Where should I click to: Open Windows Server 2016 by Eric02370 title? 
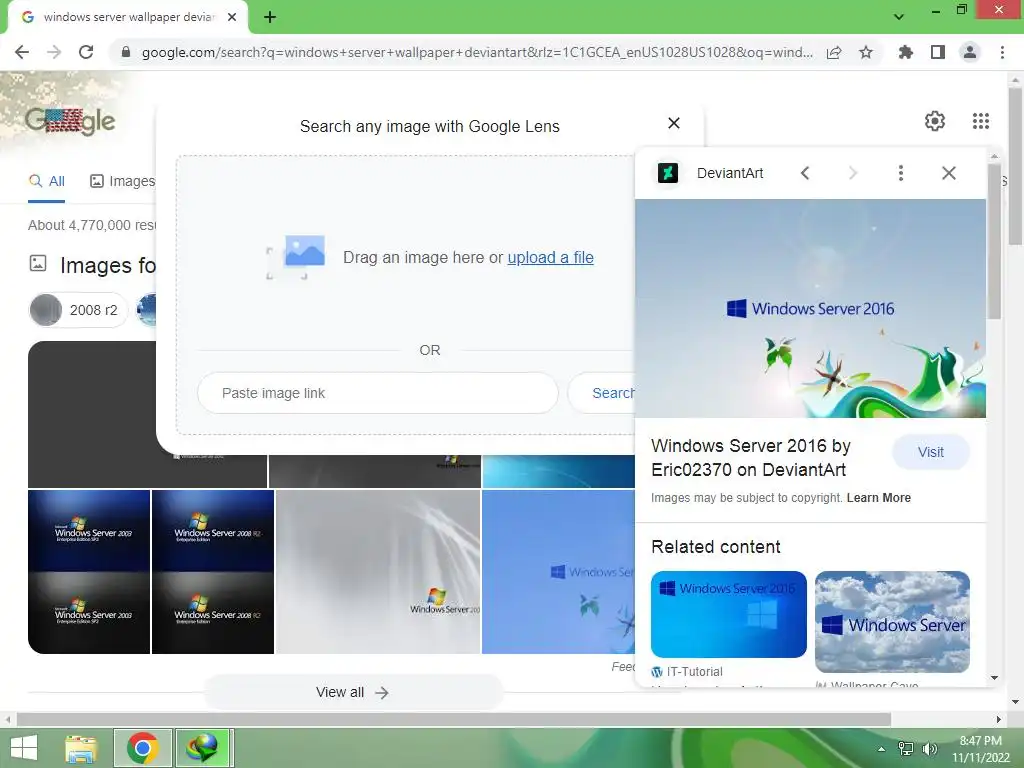pos(751,458)
